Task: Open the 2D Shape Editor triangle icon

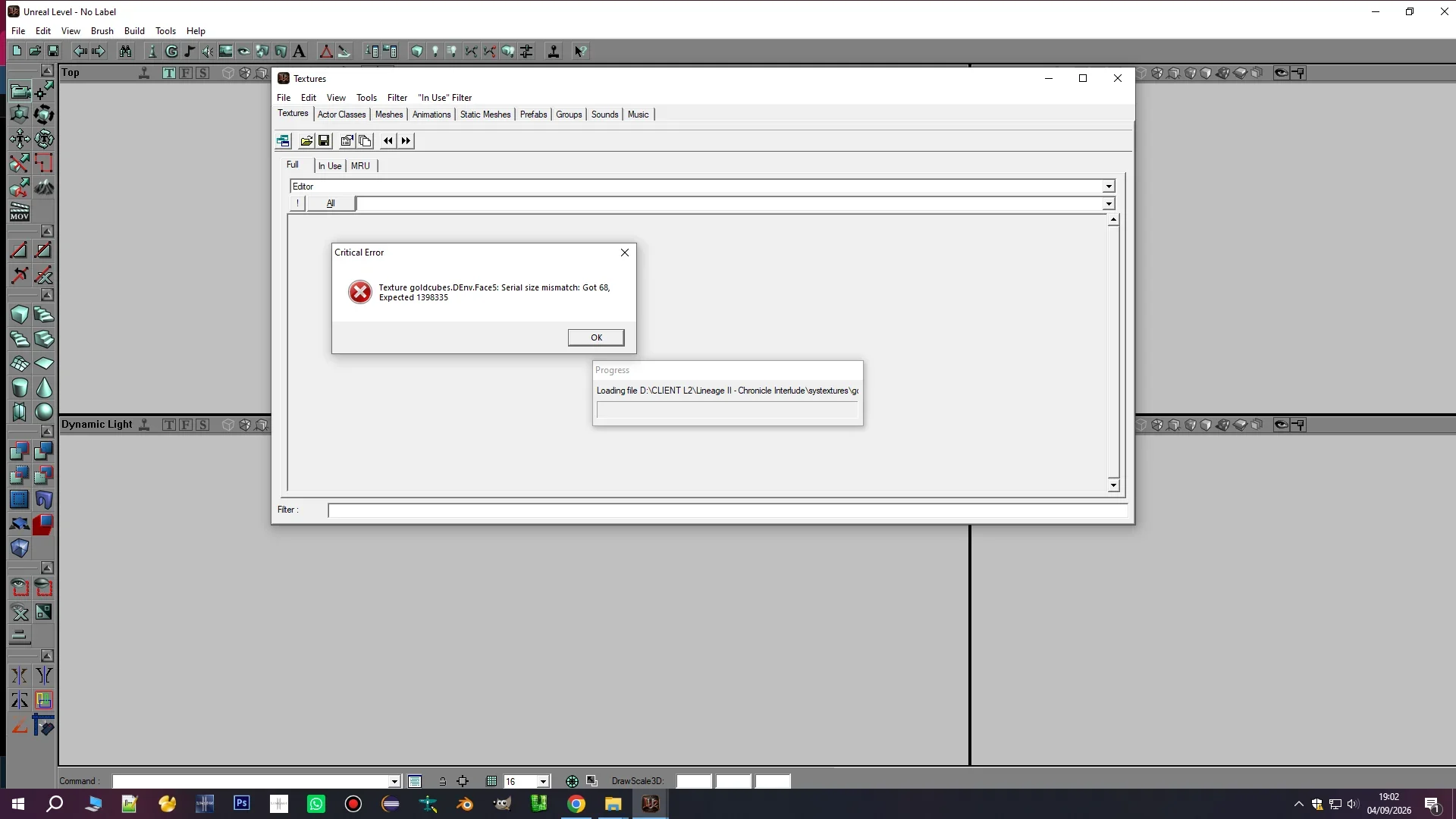Action: pyautogui.click(x=326, y=51)
